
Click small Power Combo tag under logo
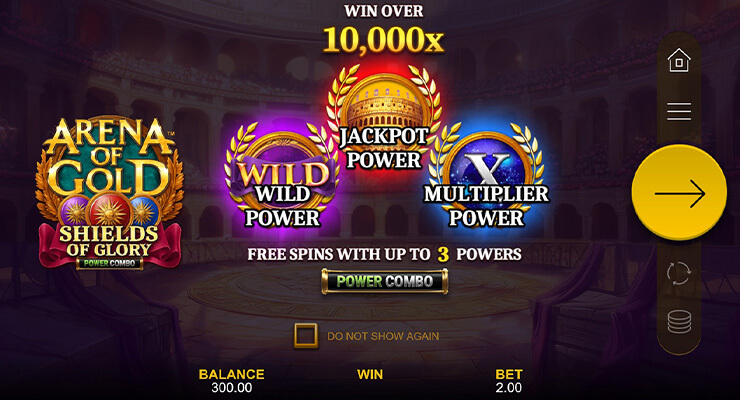[109, 263]
